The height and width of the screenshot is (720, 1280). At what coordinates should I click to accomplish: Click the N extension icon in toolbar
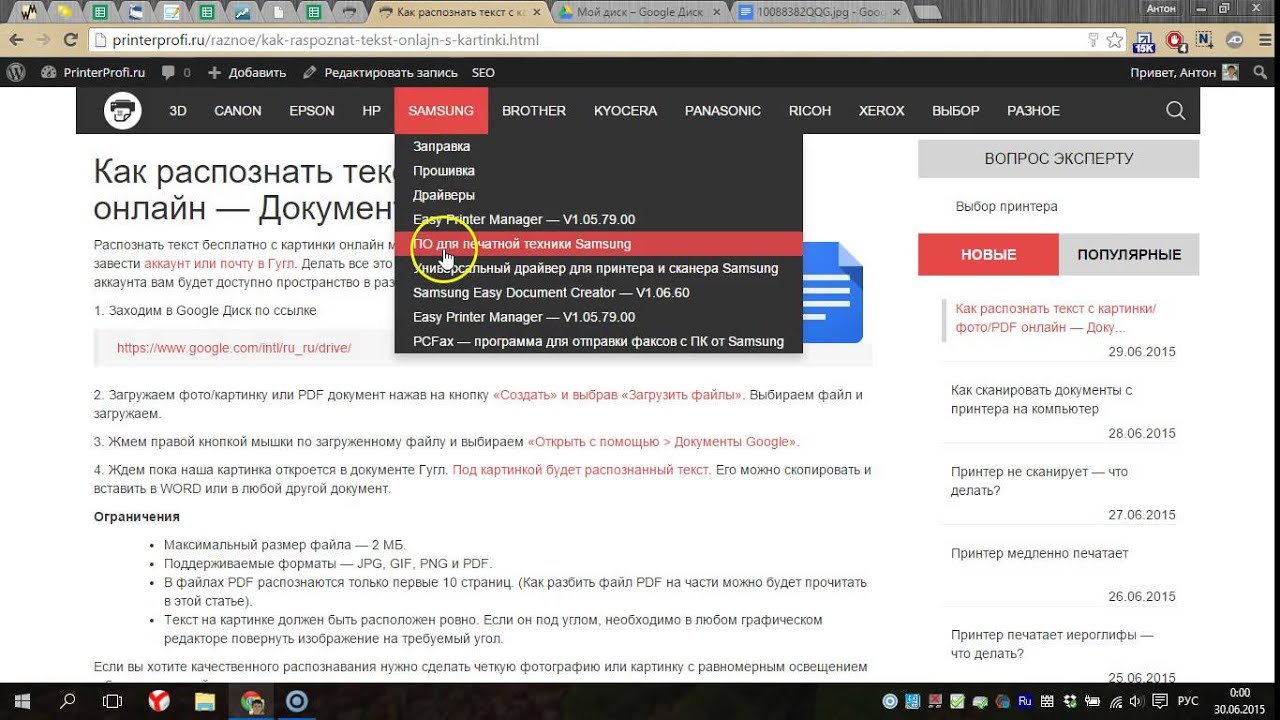tap(1205, 41)
